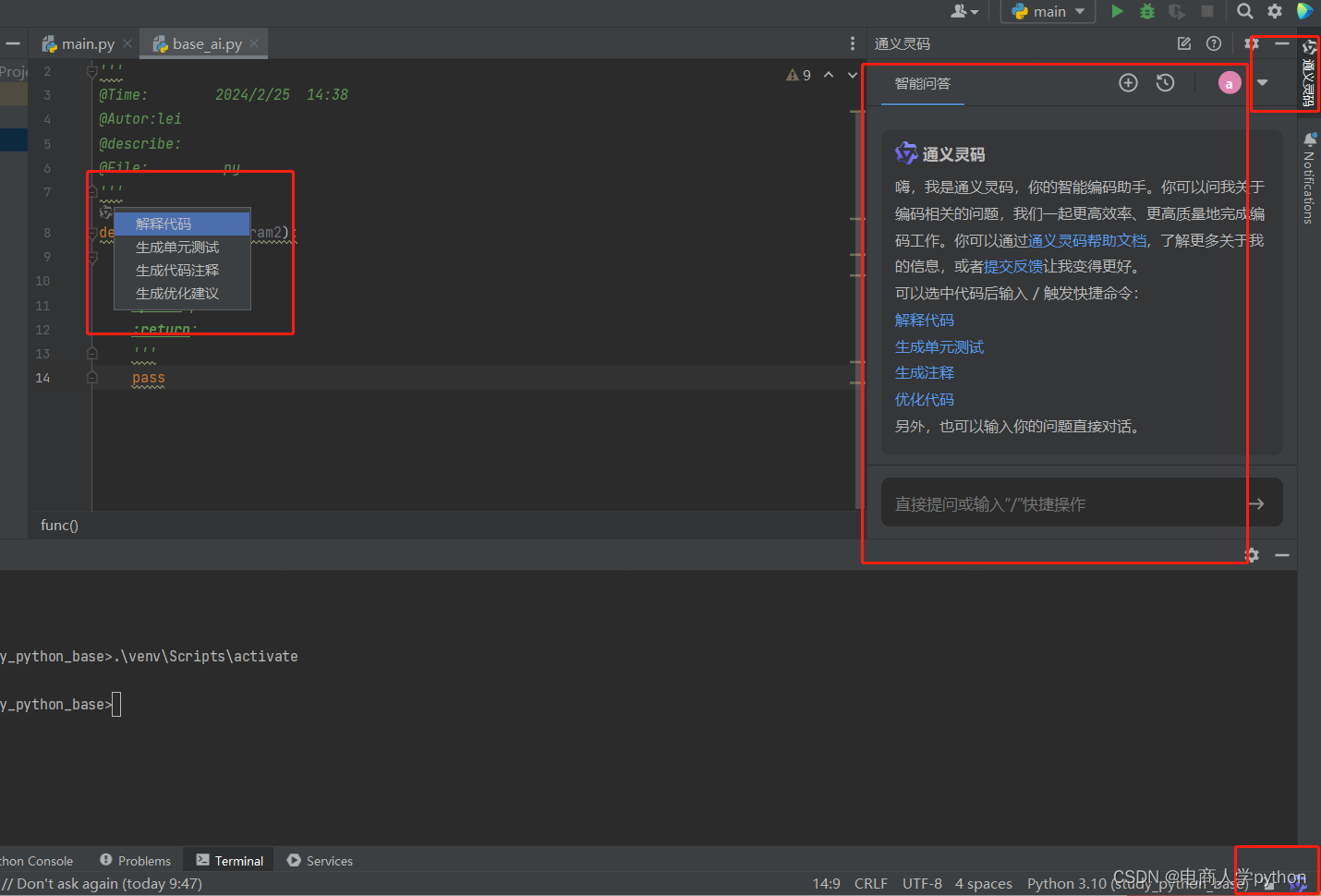Open the Python 3.10 interpreter selector
Image resolution: width=1321 pixels, height=896 pixels.
[1138, 884]
